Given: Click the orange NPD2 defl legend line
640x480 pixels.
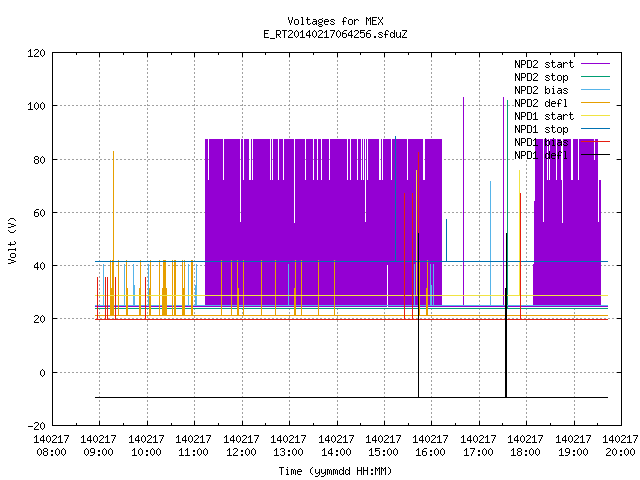Looking at the screenshot, I should coord(595,103).
